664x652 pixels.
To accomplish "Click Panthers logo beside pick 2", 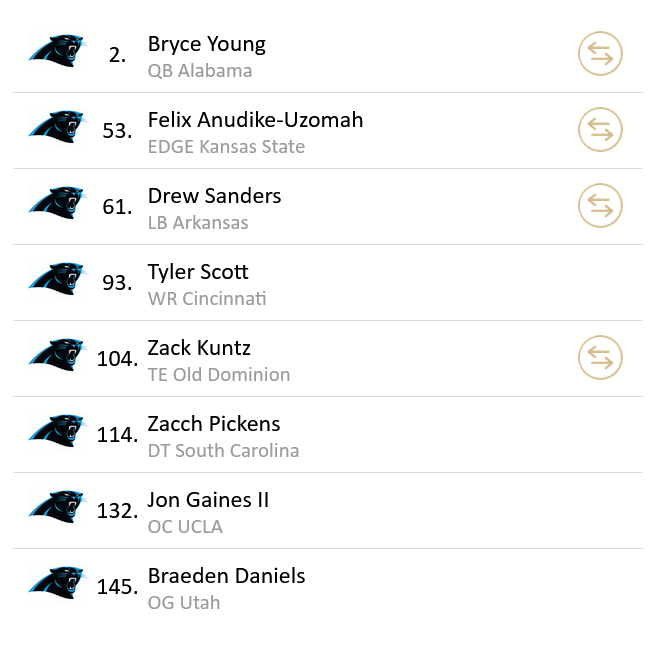I will (x=57, y=54).
